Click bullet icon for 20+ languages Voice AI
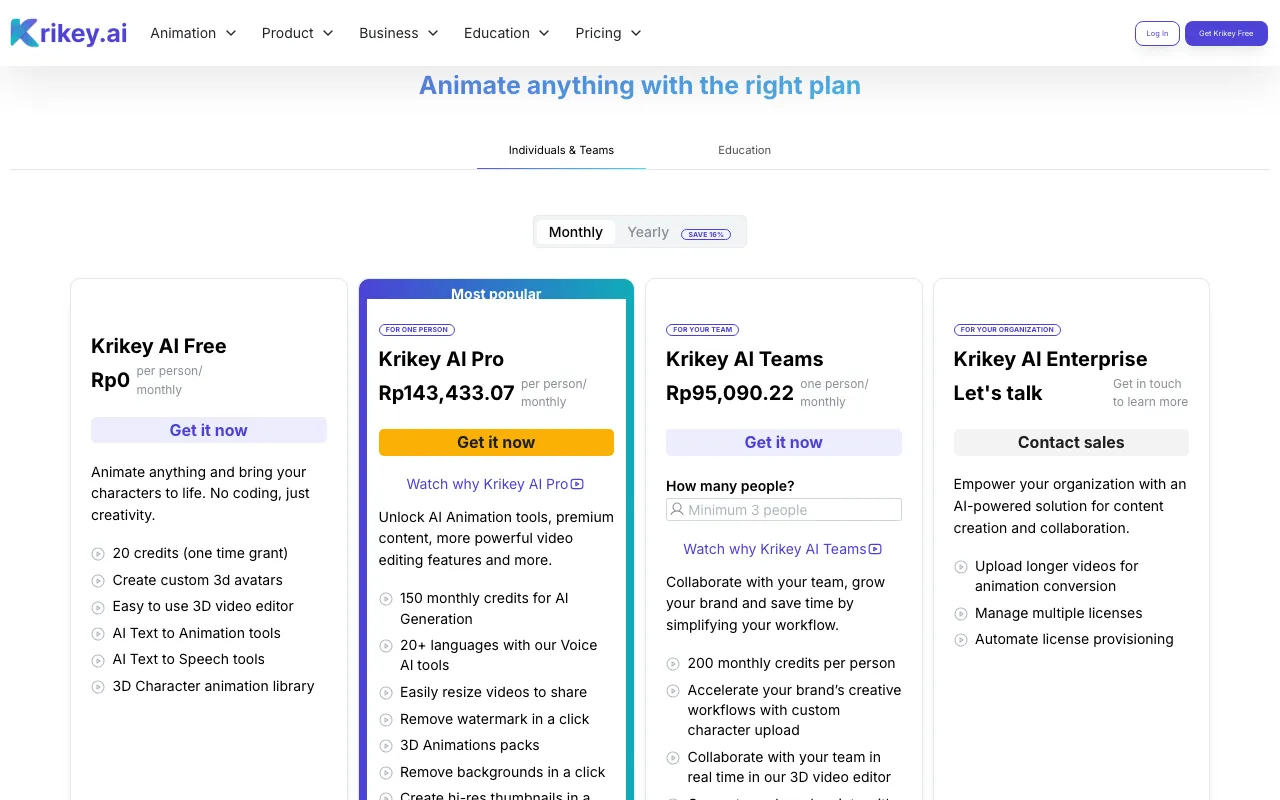 (386, 646)
